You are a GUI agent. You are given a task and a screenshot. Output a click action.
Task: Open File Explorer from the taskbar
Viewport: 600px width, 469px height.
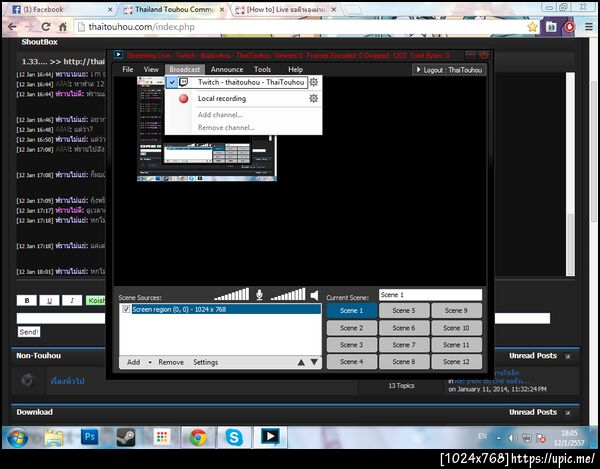pyautogui.click(x=54, y=438)
